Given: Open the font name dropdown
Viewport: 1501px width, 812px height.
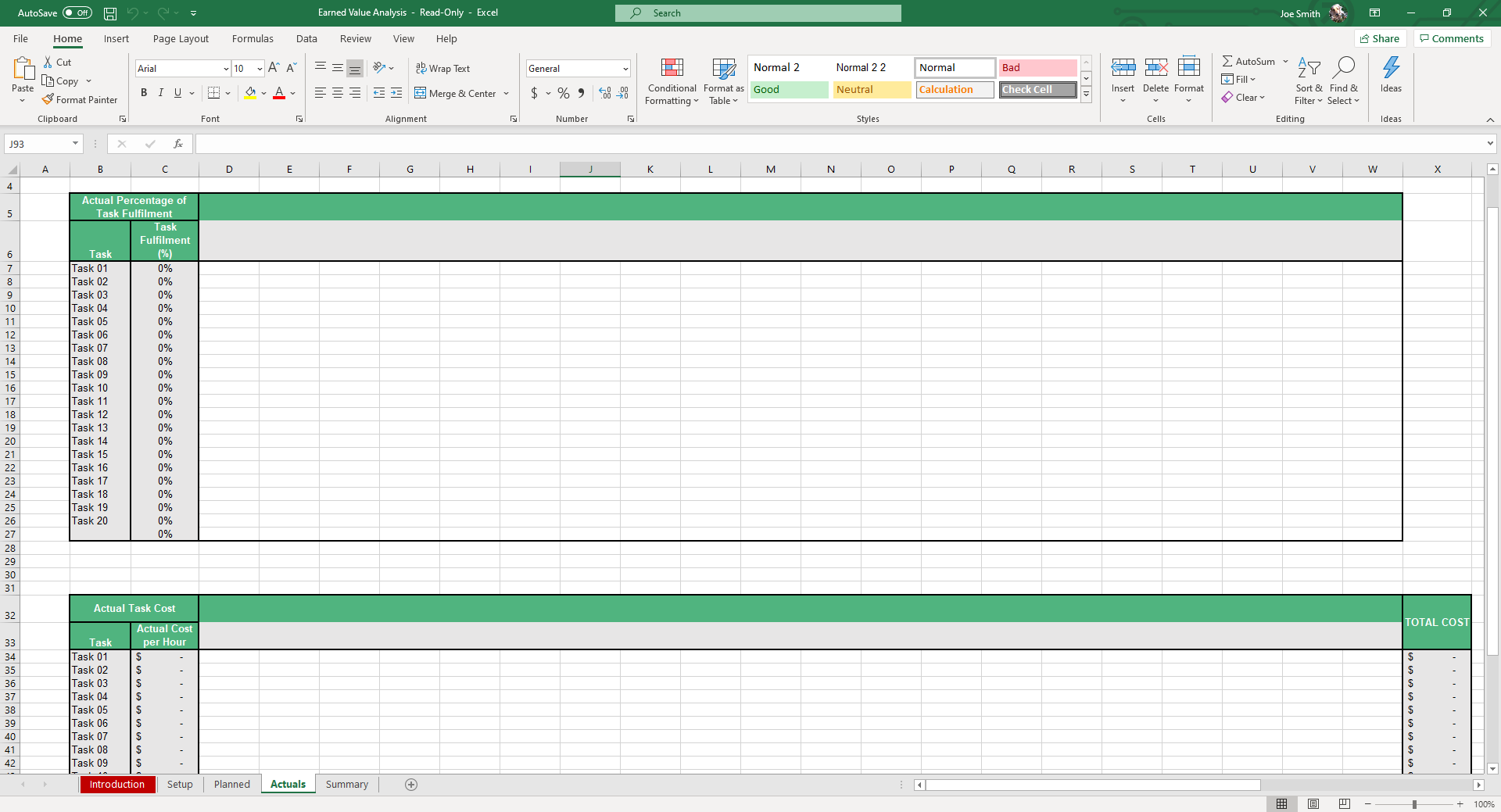Looking at the screenshot, I should pos(226,69).
